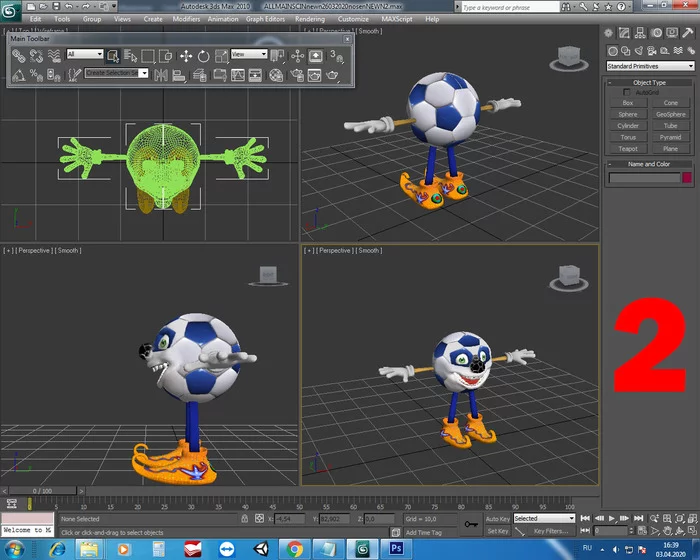Activate Select and Move tool

click(x=186, y=56)
